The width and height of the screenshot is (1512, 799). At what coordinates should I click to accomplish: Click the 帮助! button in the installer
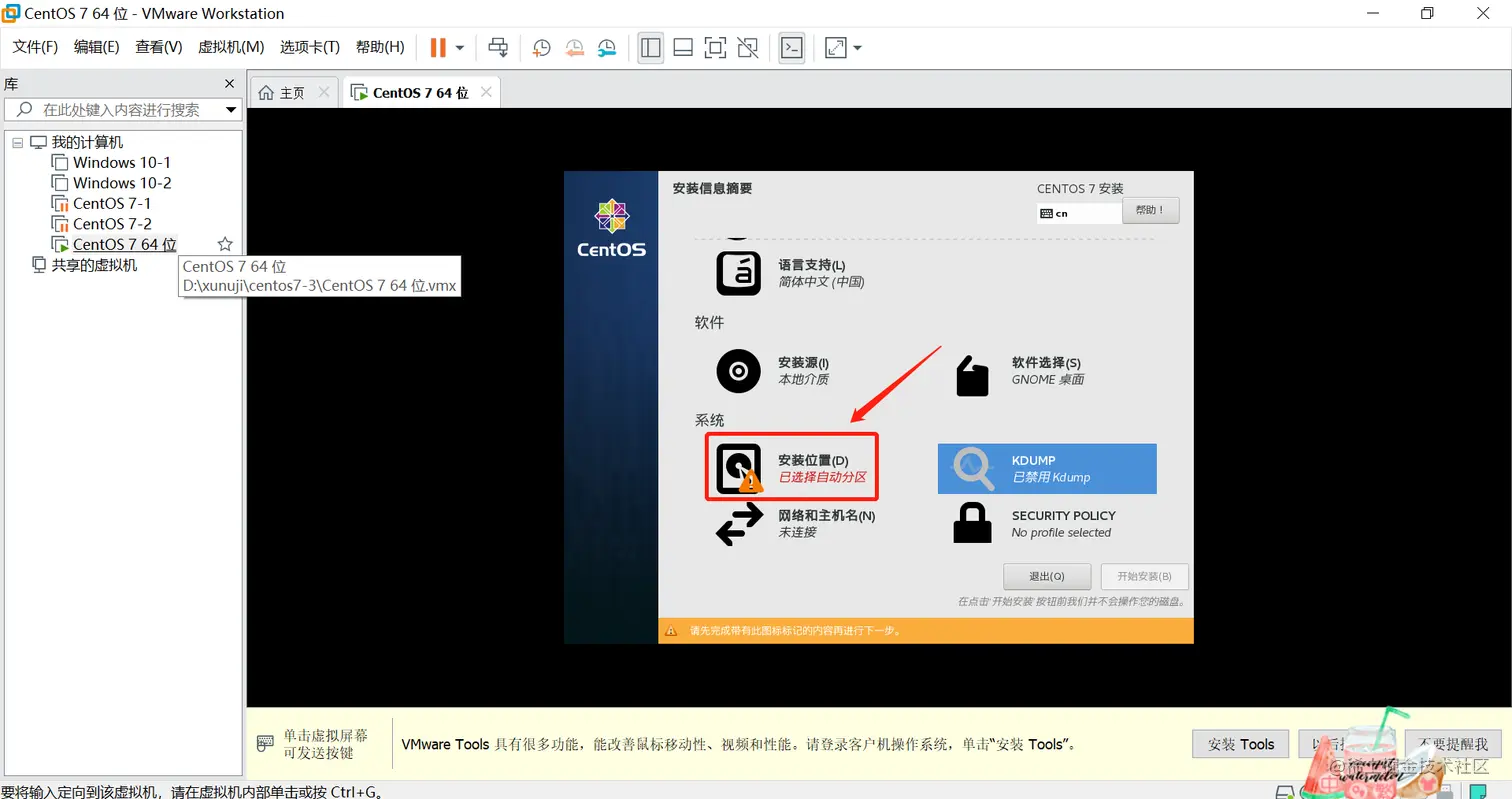pos(1151,211)
